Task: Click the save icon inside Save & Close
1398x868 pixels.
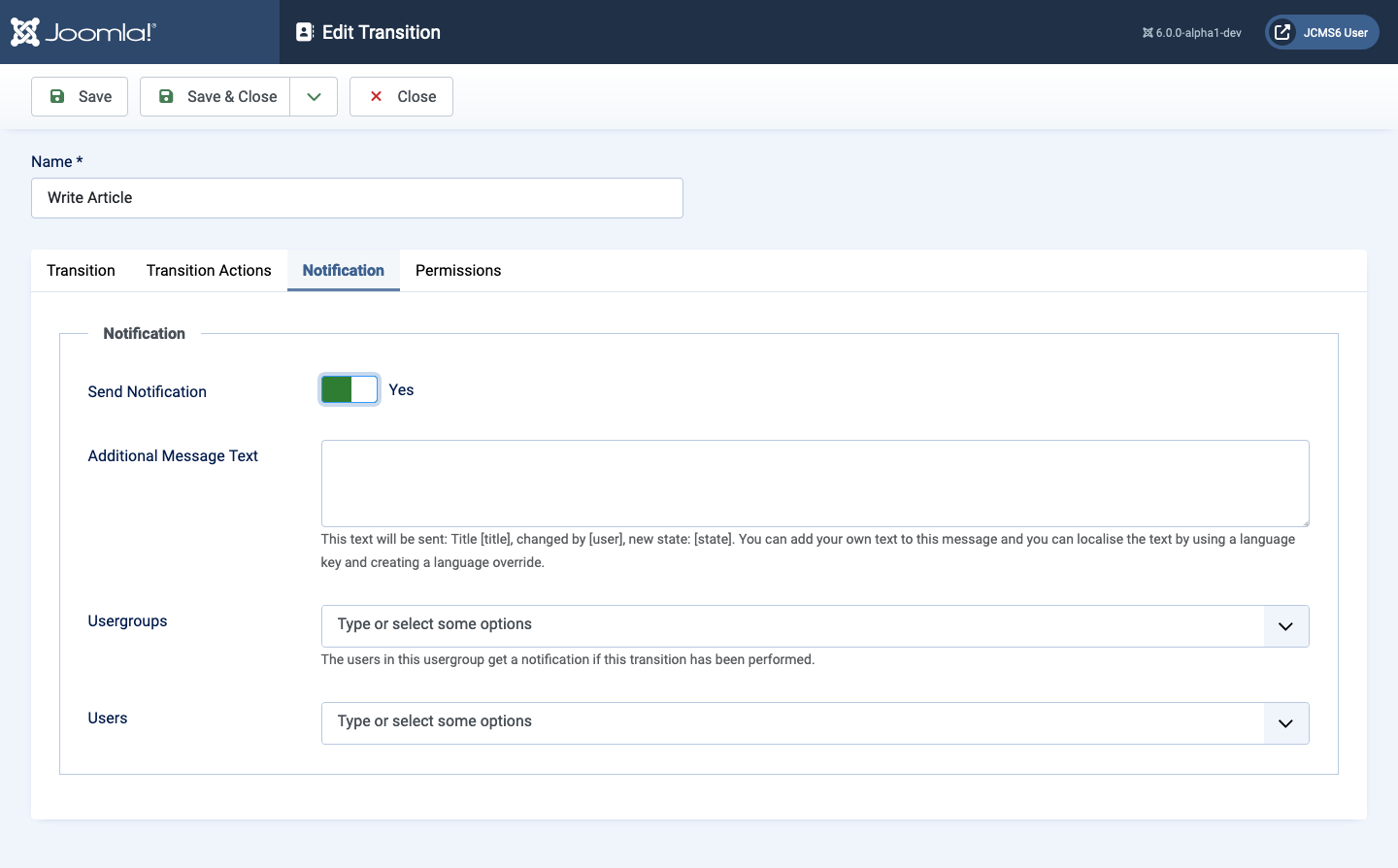Action: point(166,96)
